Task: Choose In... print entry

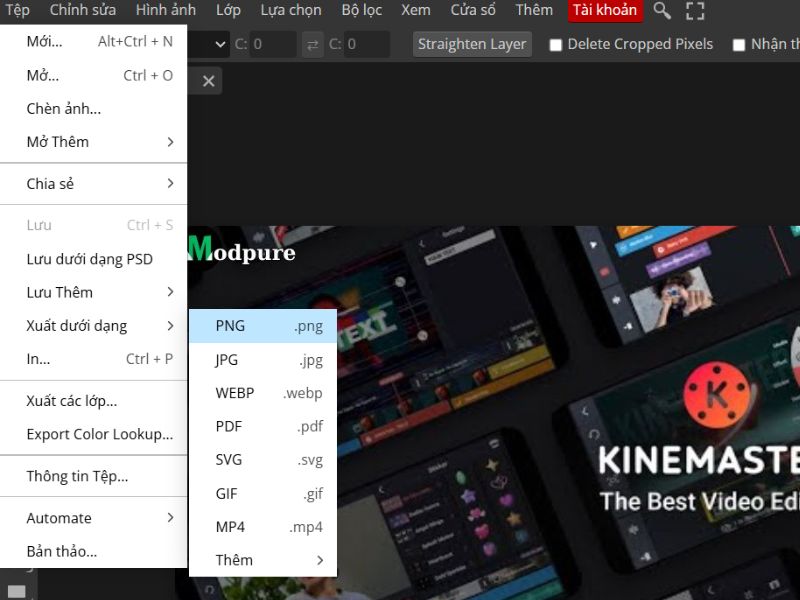Action: pos(93,359)
